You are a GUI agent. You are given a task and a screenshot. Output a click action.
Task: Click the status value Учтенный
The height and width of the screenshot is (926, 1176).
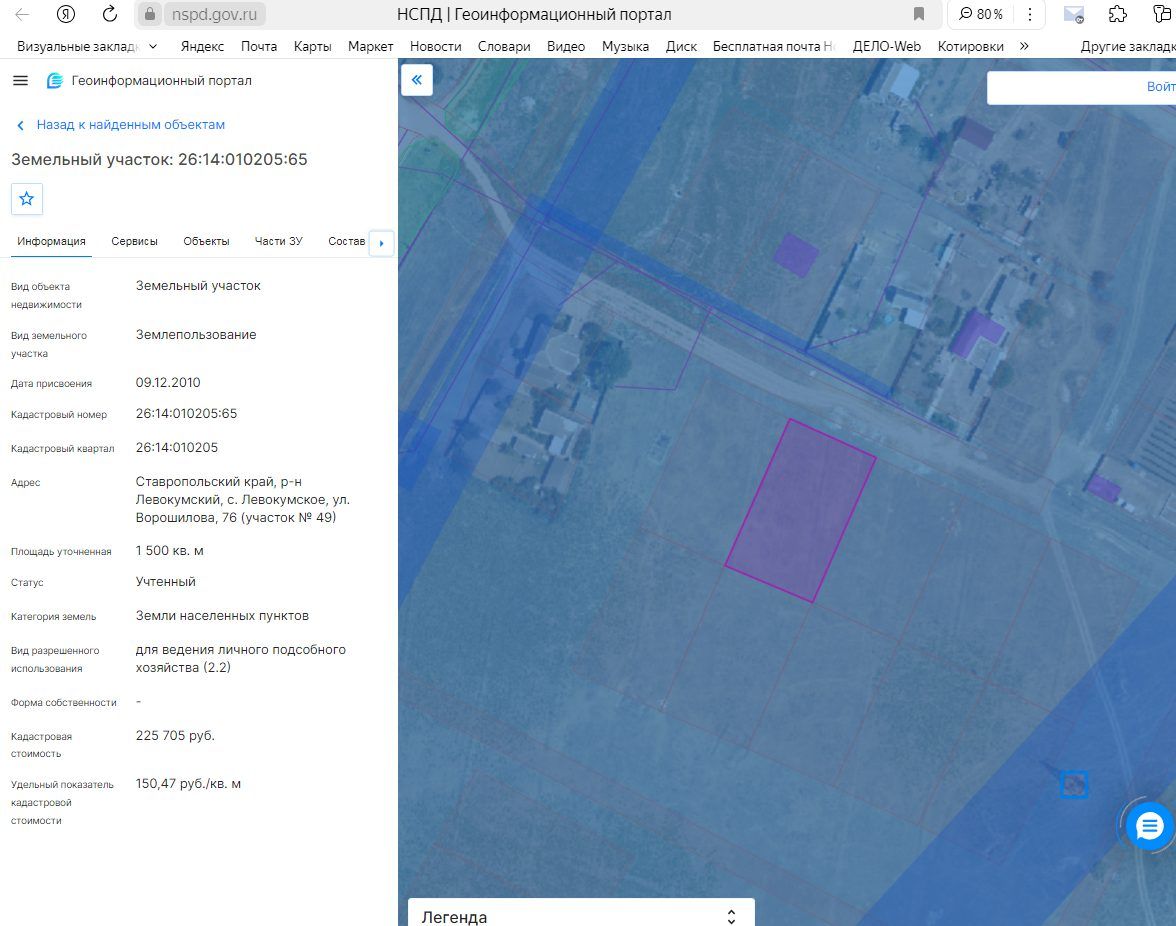[x=166, y=582]
